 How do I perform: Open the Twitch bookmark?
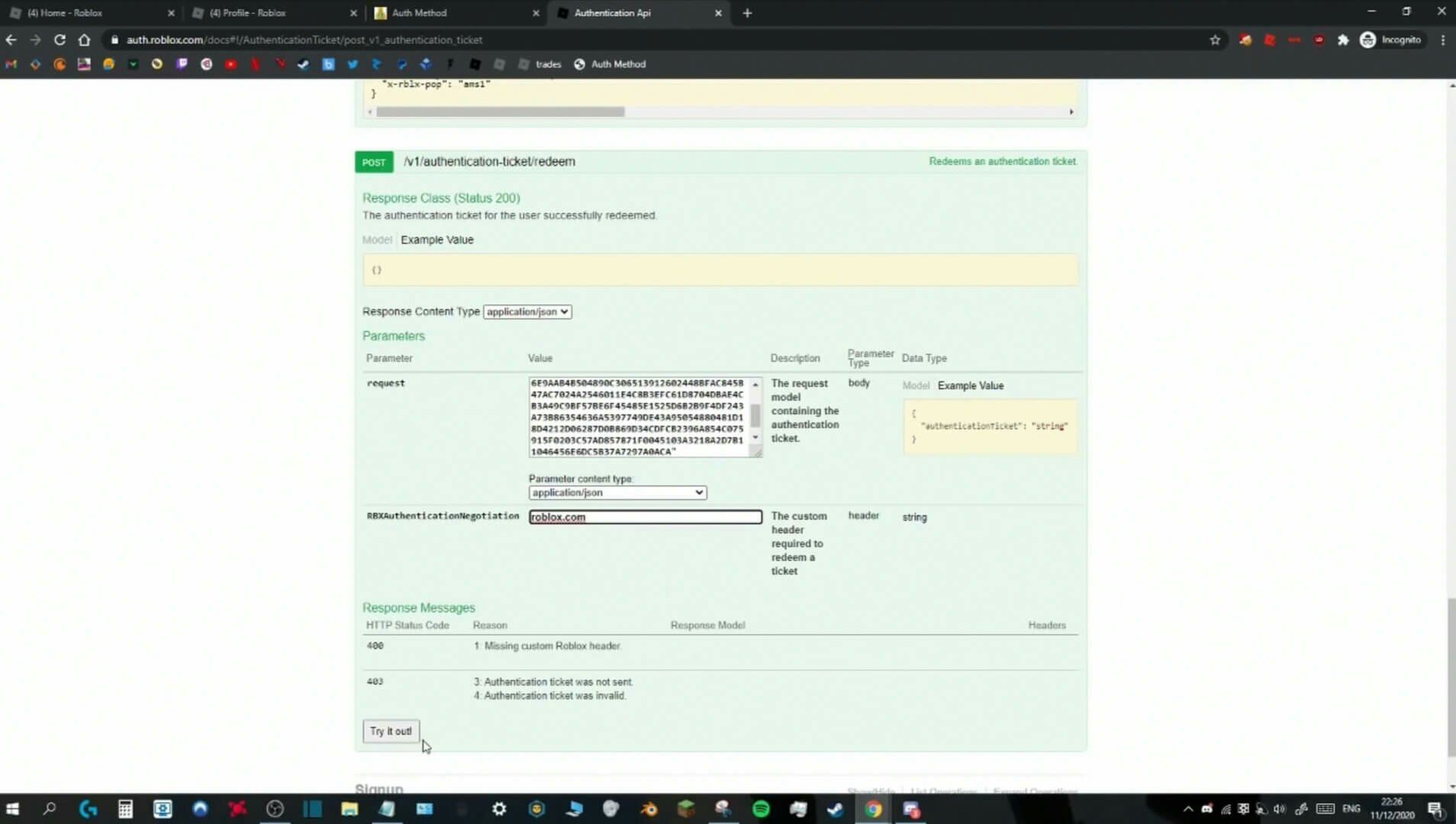182,64
